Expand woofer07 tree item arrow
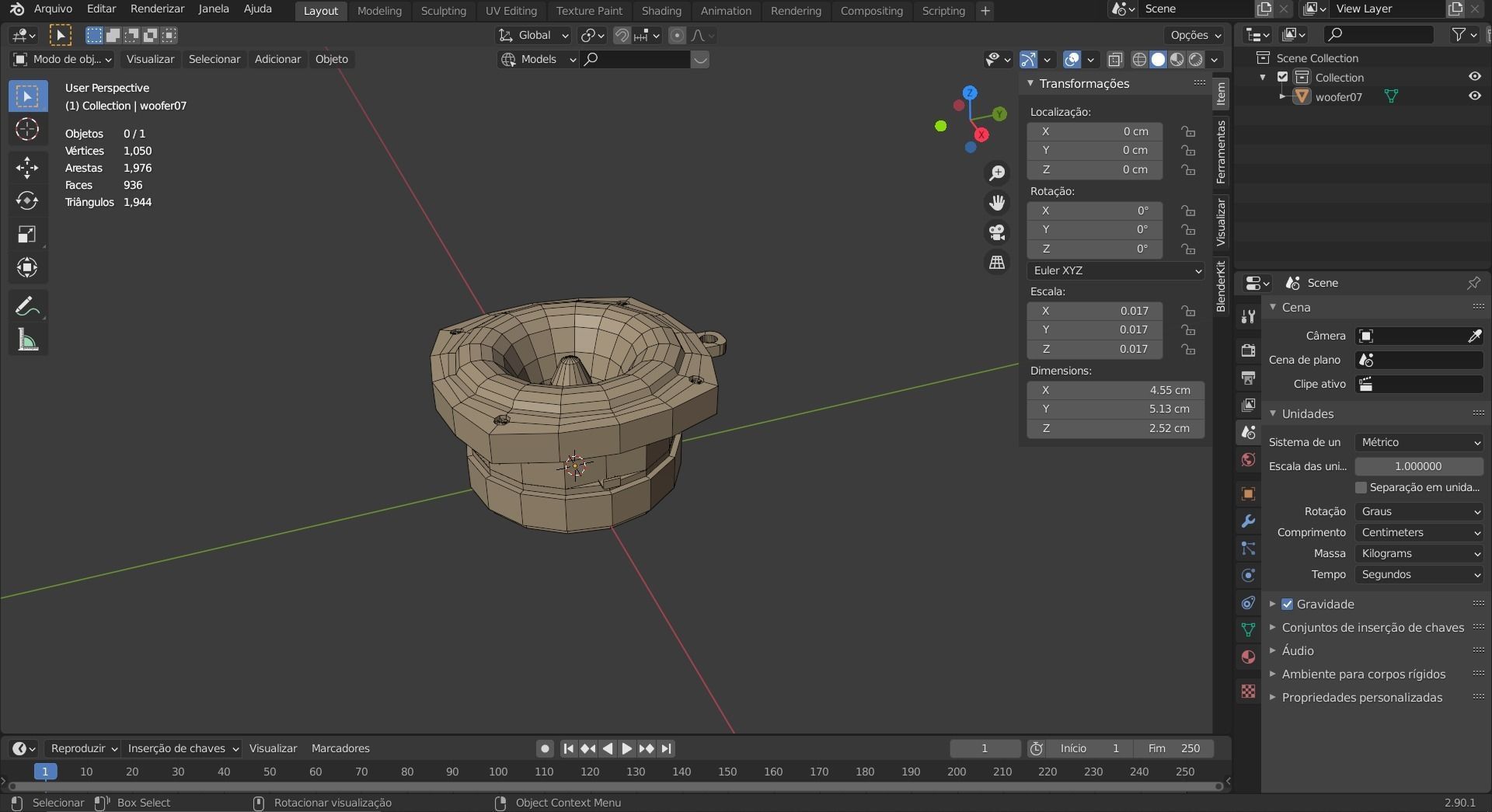1492x812 pixels. pyautogui.click(x=1283, y=96)
